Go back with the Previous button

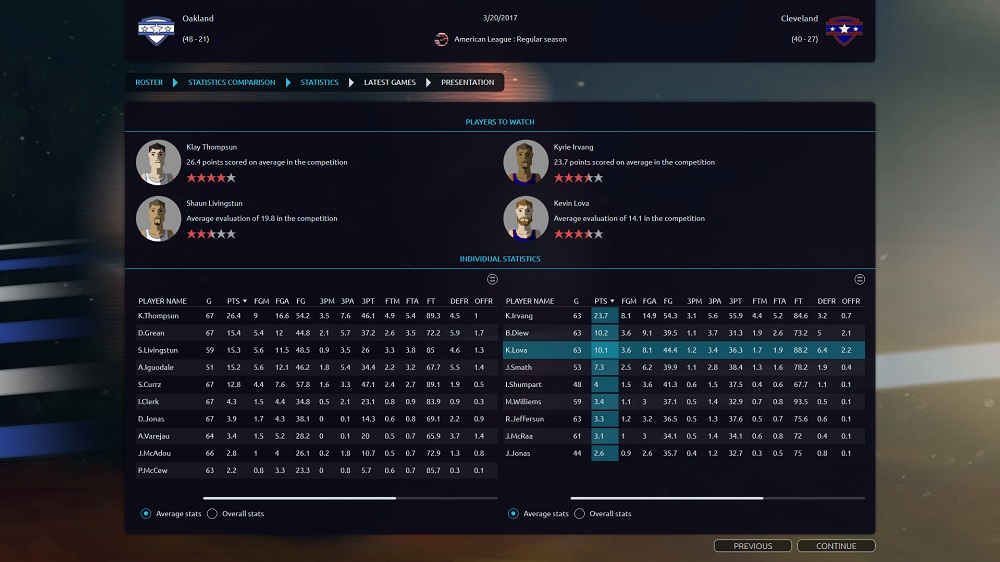point(752,546)
